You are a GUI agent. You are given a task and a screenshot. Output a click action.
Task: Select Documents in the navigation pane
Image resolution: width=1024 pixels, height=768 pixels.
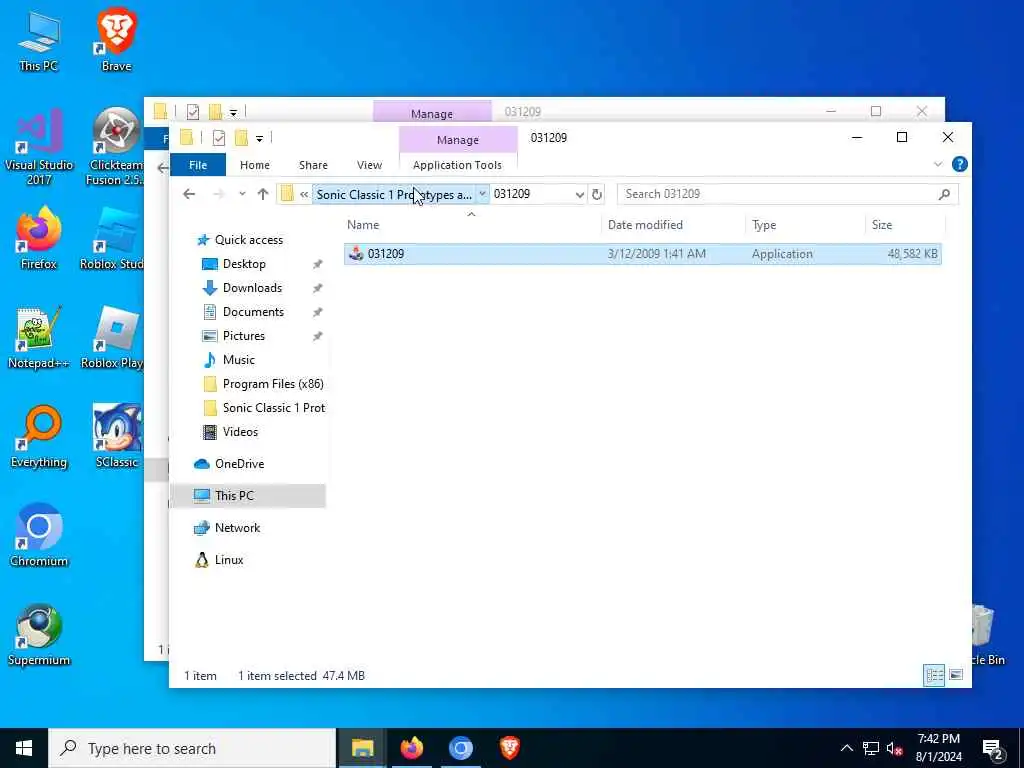[253, 312]
